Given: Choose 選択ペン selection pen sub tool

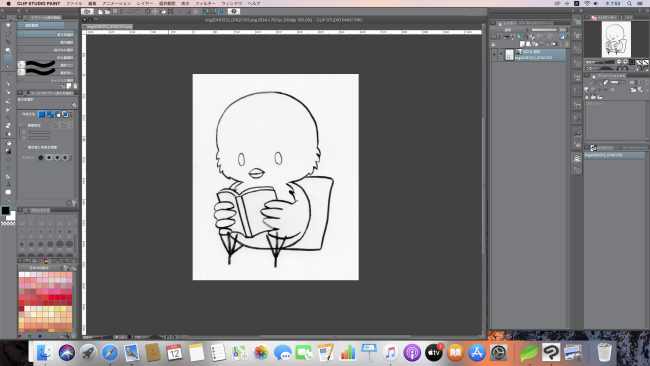Looking at the screenshot, I should (x=46, y=64).
